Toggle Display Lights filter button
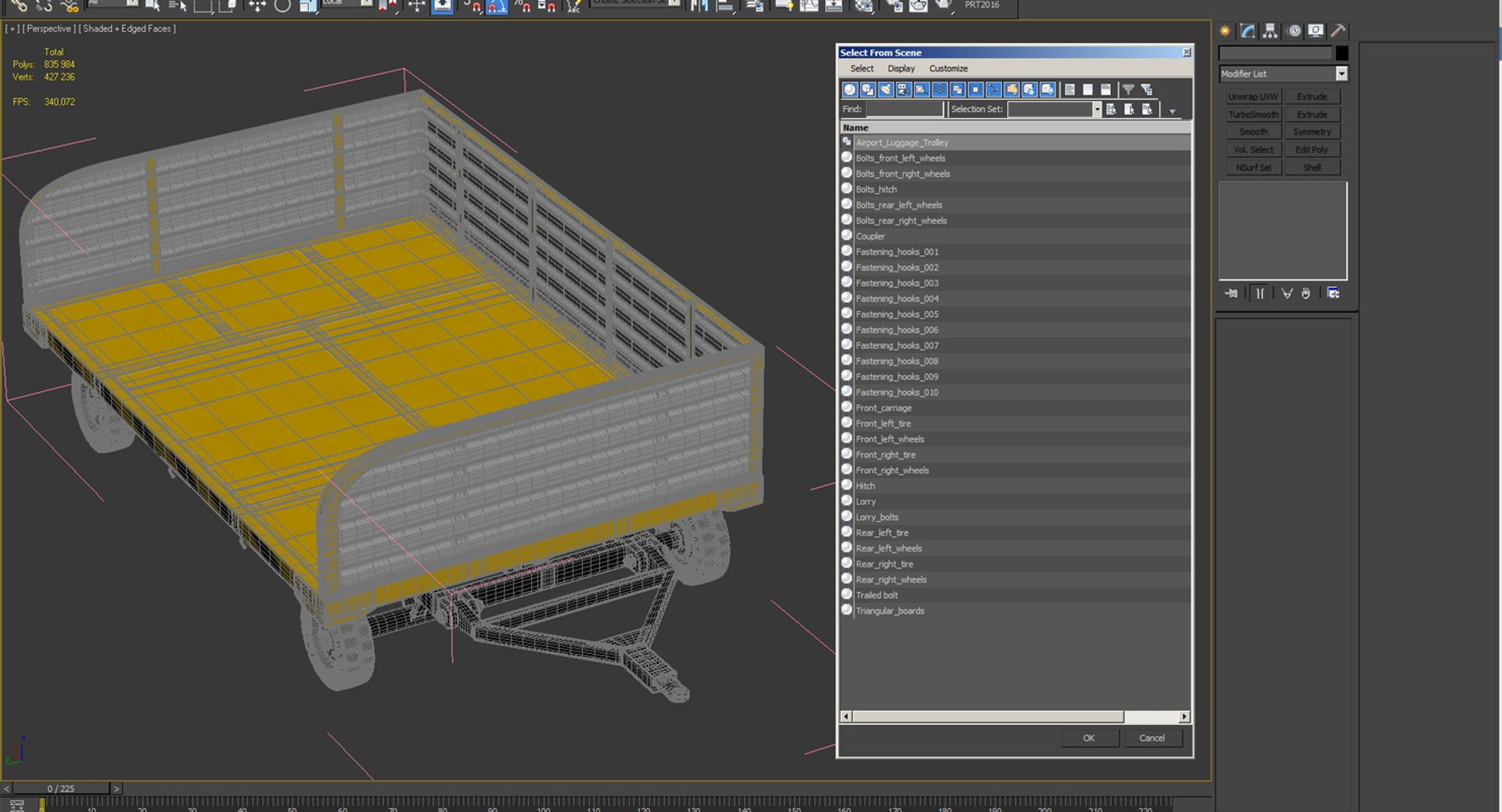The height and width of the screenshot is (812, 1502). [886, 89]
